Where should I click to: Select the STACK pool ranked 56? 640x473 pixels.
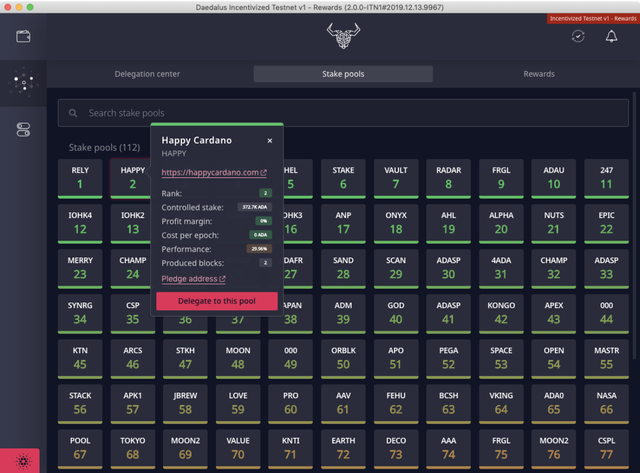[80, 404]
